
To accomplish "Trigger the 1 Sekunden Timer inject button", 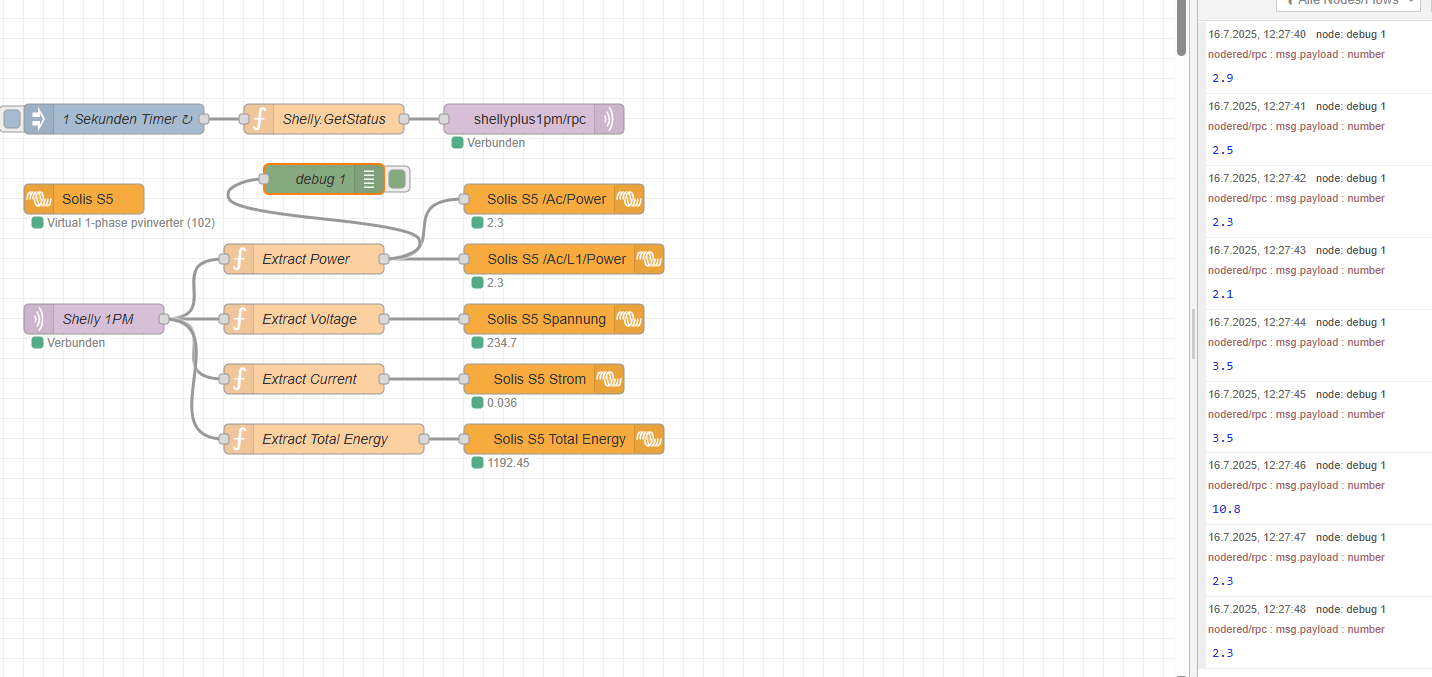I will click(x=12, y=119).
